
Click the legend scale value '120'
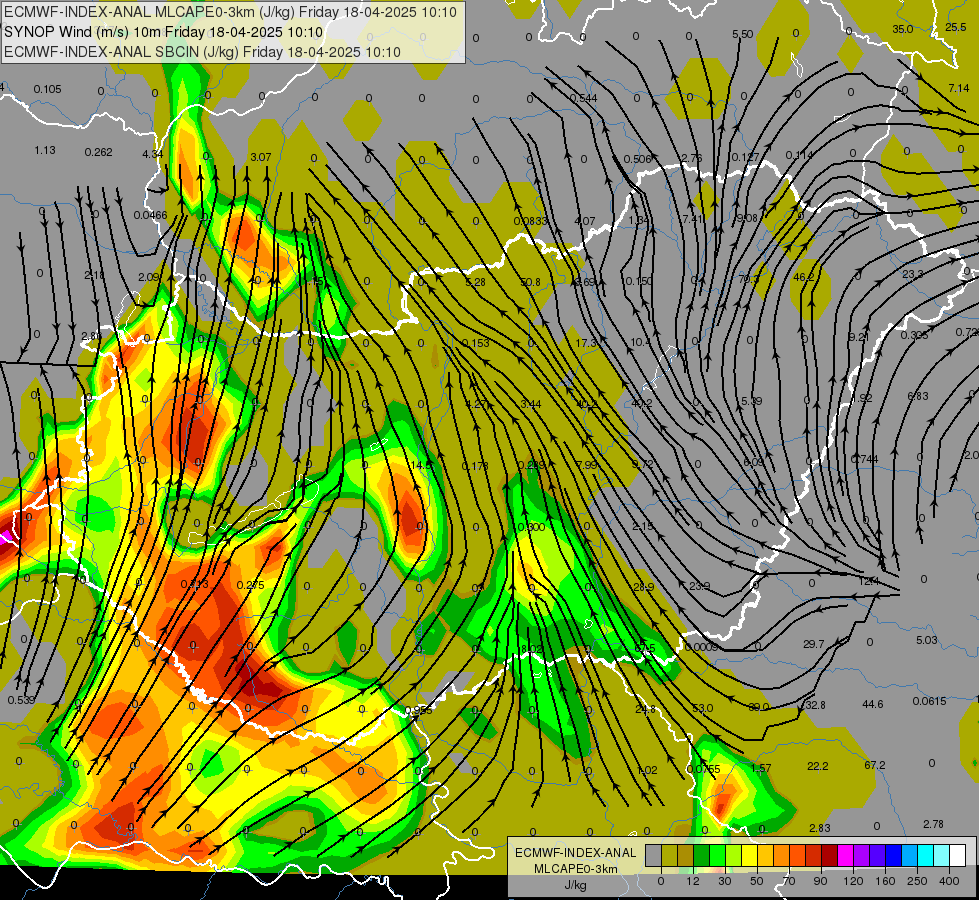853,881
